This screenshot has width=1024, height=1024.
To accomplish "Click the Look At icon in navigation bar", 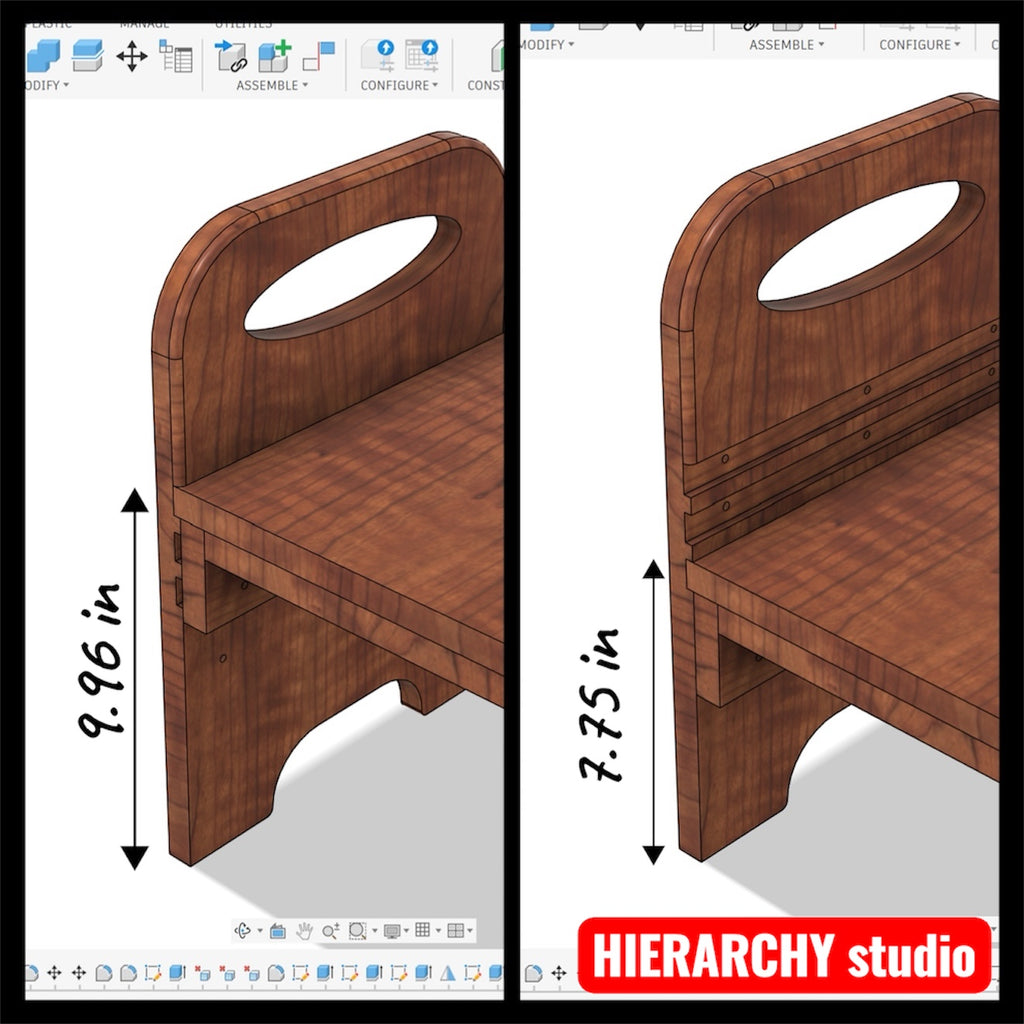I will pos(278,931).
